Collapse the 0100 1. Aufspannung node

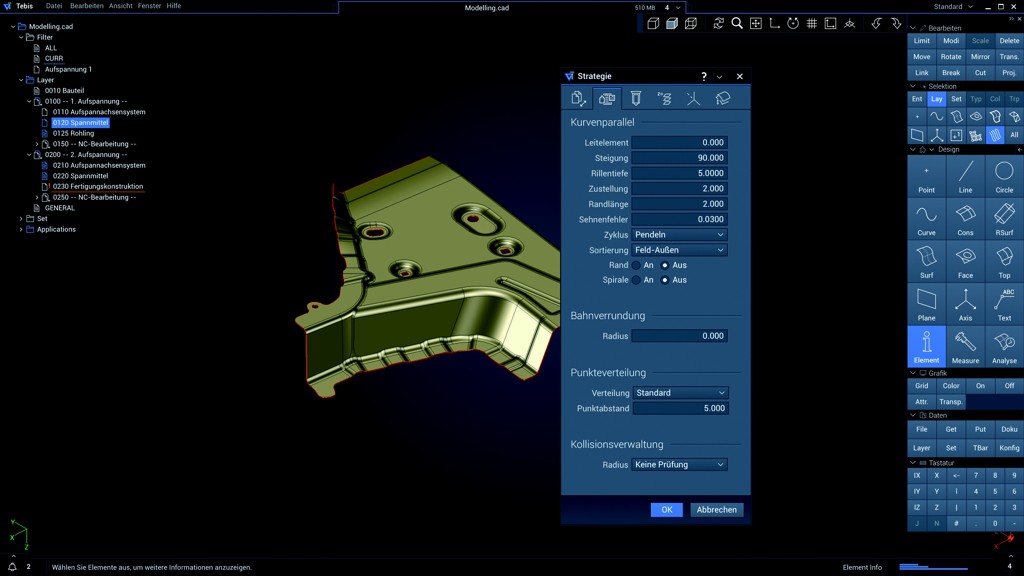tap(29, 102)
